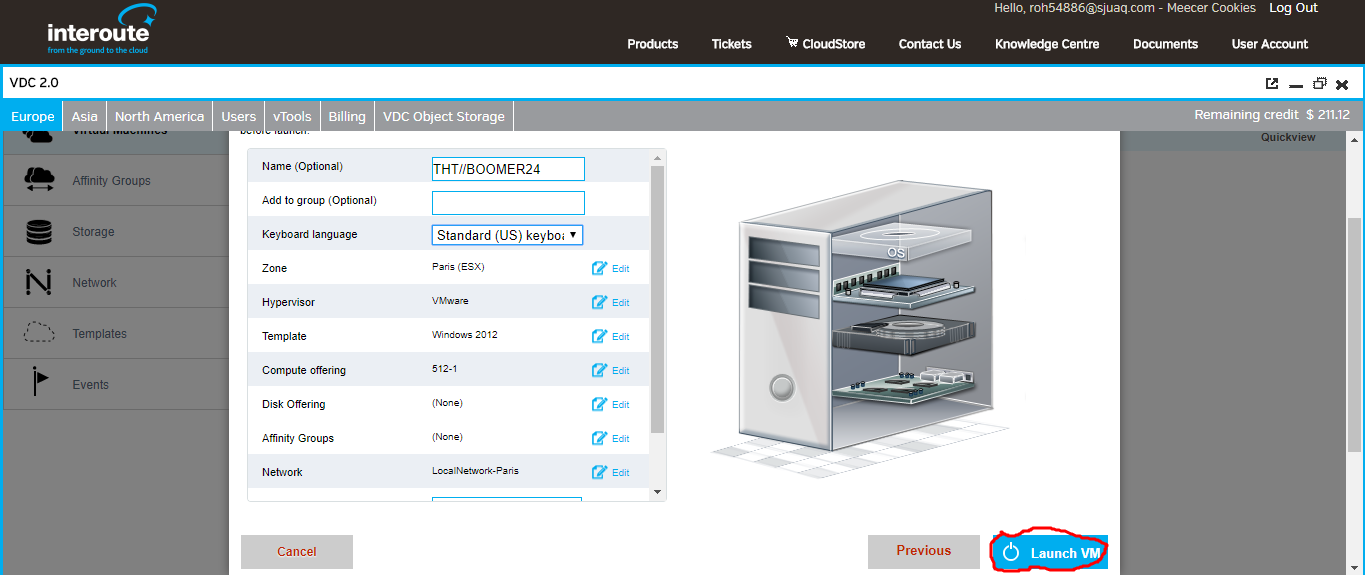Image resolution: width=1365 pixels, height=575 pixels.
Task: Open the vTools tab
Action: [292, 116]
